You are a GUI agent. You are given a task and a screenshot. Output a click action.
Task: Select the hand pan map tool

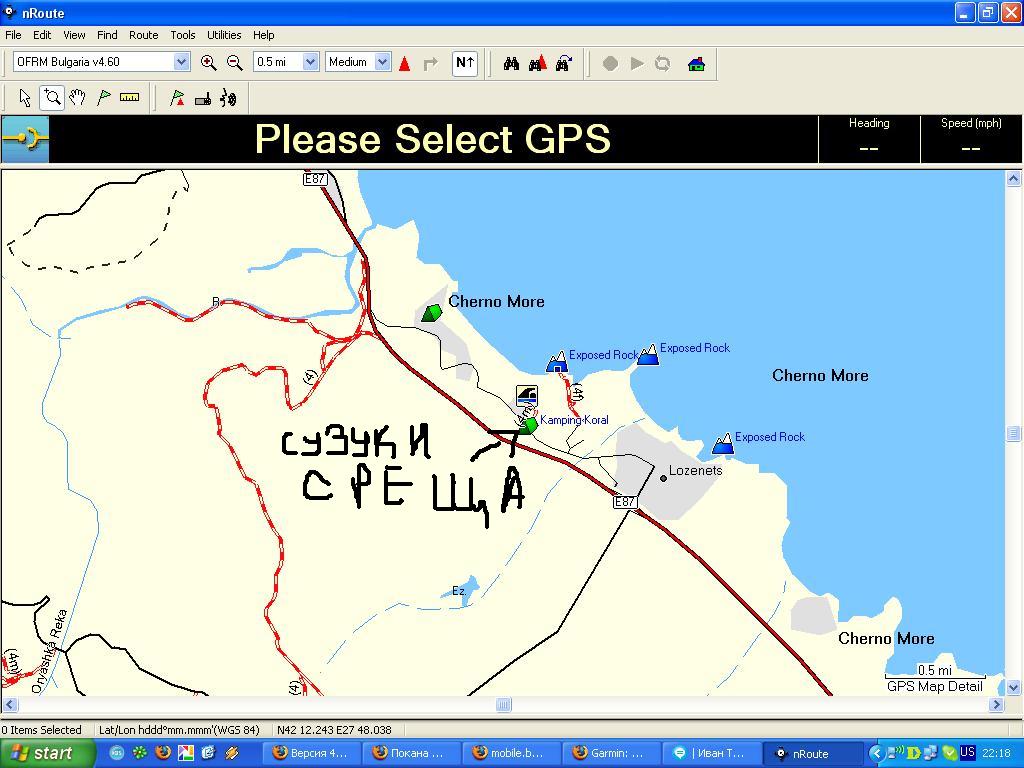pos(77,97)
